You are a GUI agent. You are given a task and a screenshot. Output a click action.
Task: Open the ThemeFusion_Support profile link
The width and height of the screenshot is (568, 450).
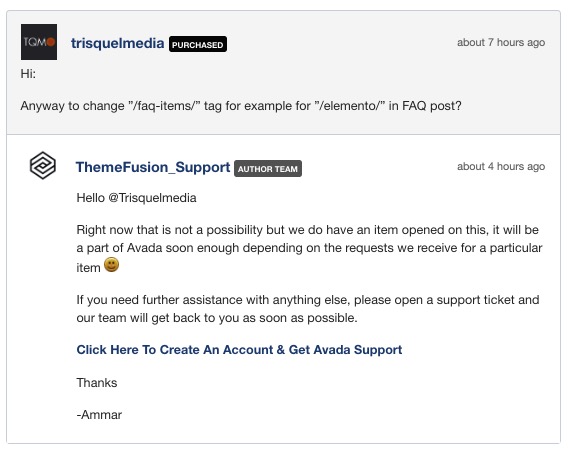(153, 167)
